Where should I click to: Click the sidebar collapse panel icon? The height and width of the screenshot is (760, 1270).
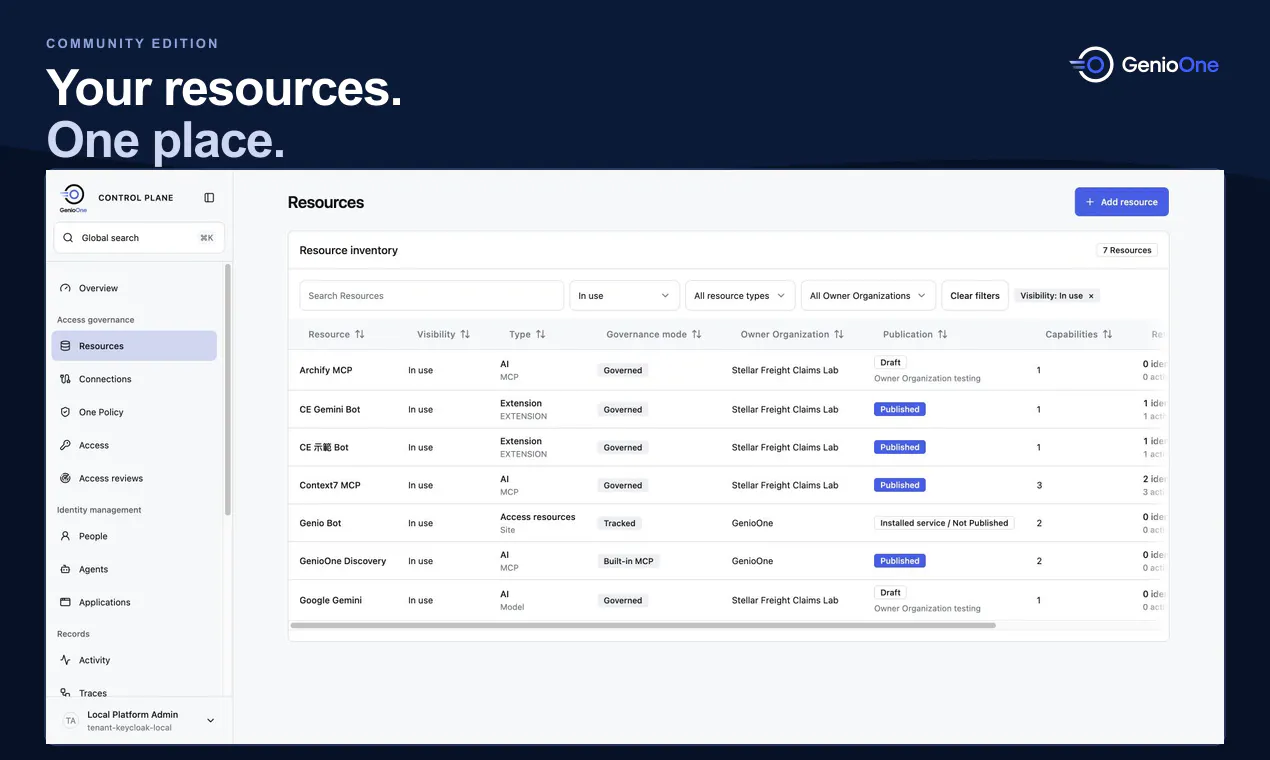coord(209,198)
